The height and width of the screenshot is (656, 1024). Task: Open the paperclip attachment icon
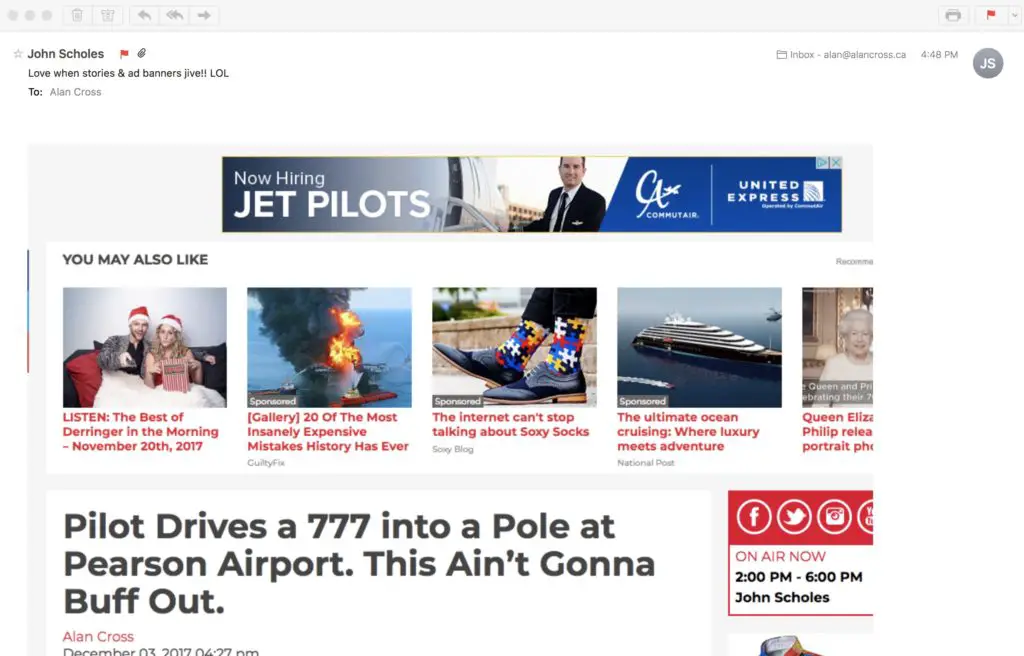click(142, 53)
